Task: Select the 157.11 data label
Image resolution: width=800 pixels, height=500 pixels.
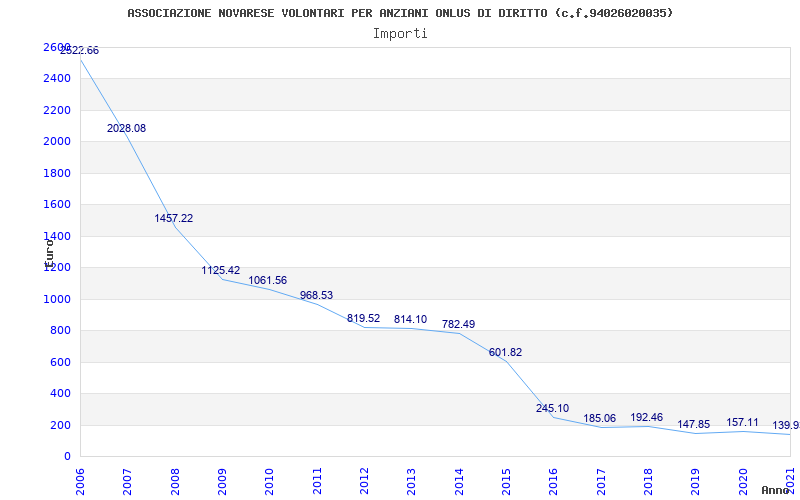Action: (742, 422)
